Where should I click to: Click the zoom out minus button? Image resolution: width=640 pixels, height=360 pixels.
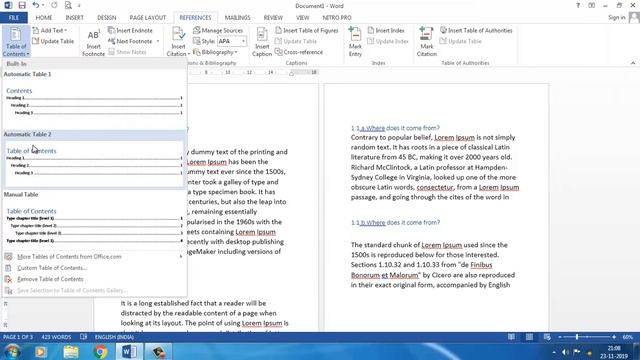[560, 337]
